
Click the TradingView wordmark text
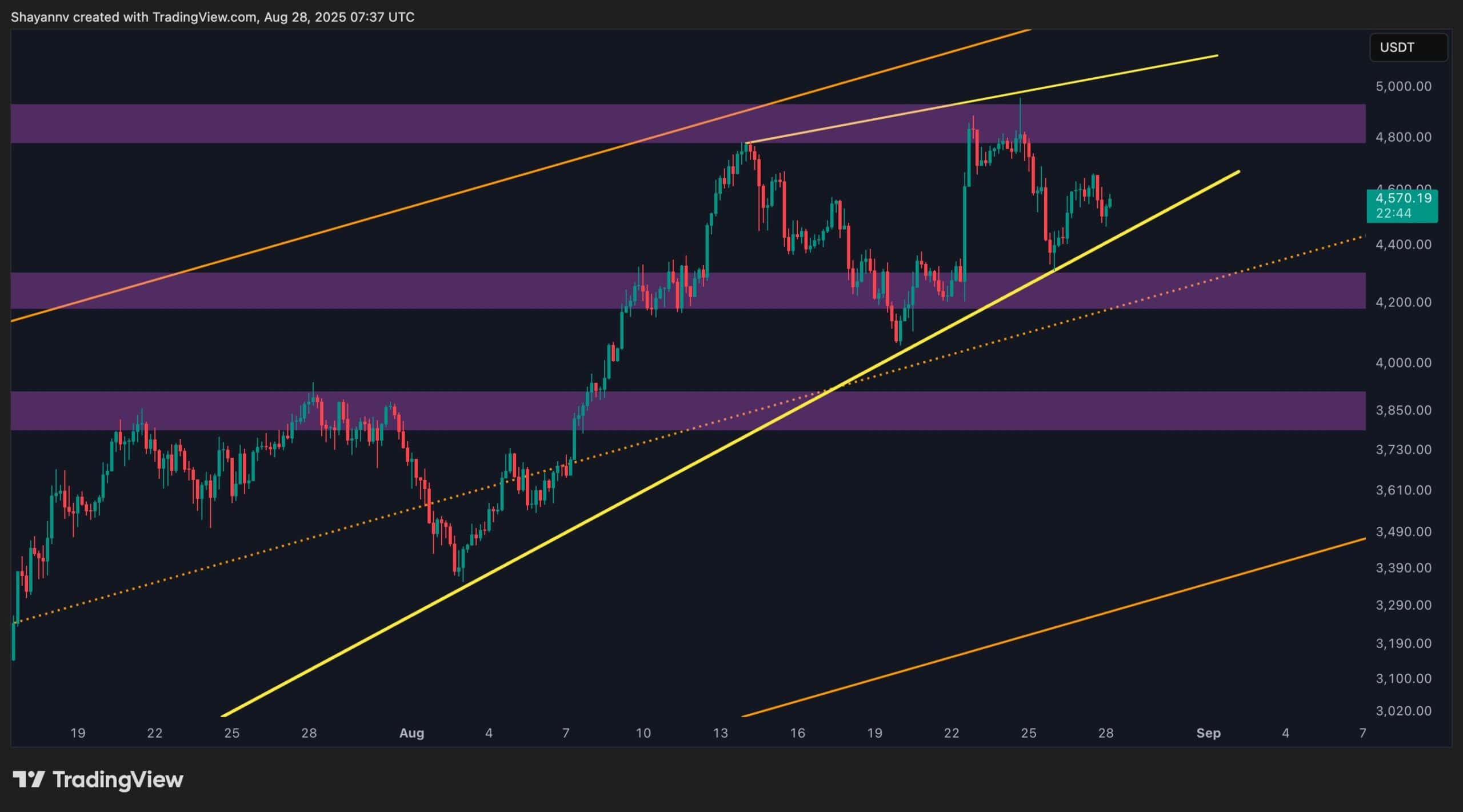point(118,779)
